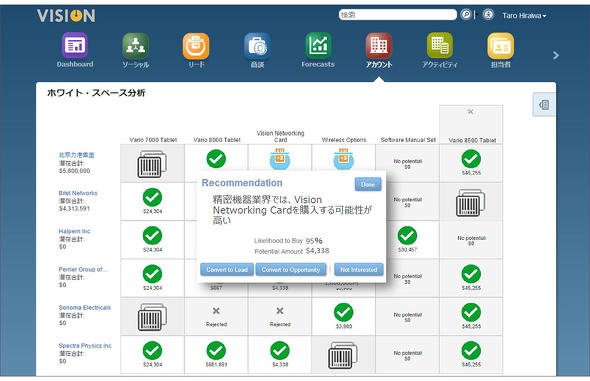590x381 pixels.
Task: Open Sonoma Electricals account link
Action: [x=85, y=308]
